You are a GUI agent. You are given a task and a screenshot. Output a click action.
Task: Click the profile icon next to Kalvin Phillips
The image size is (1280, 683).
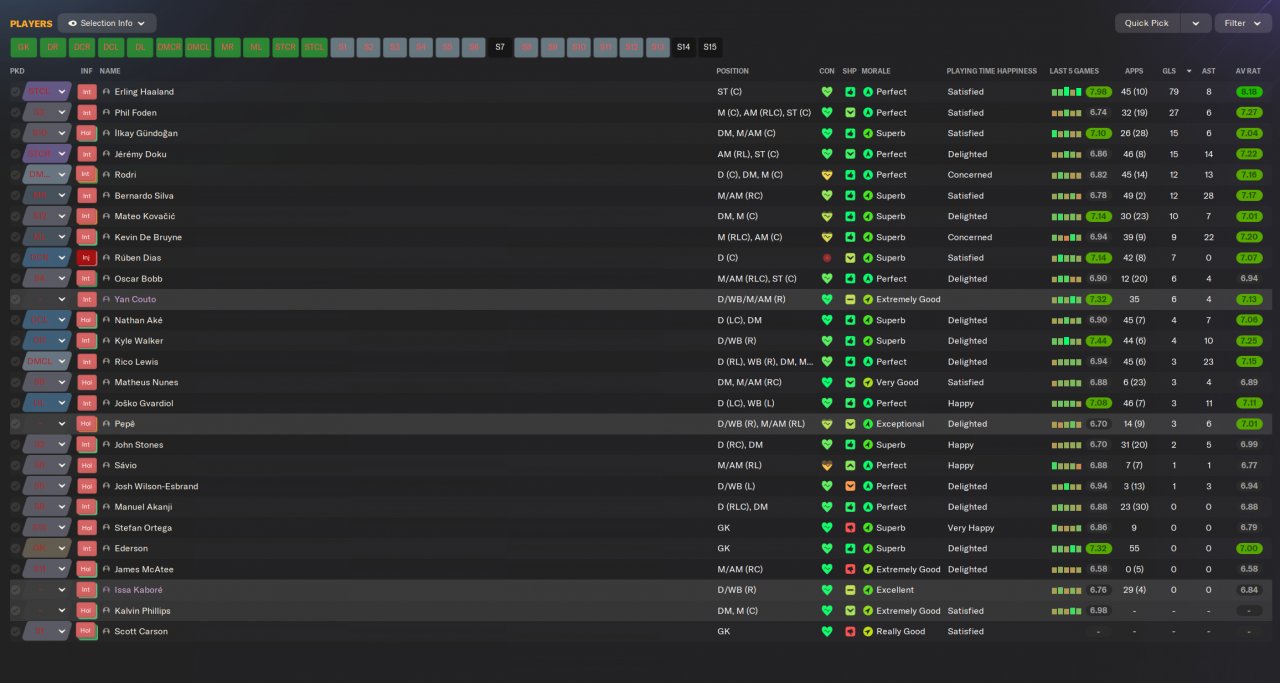click(107, 611)
